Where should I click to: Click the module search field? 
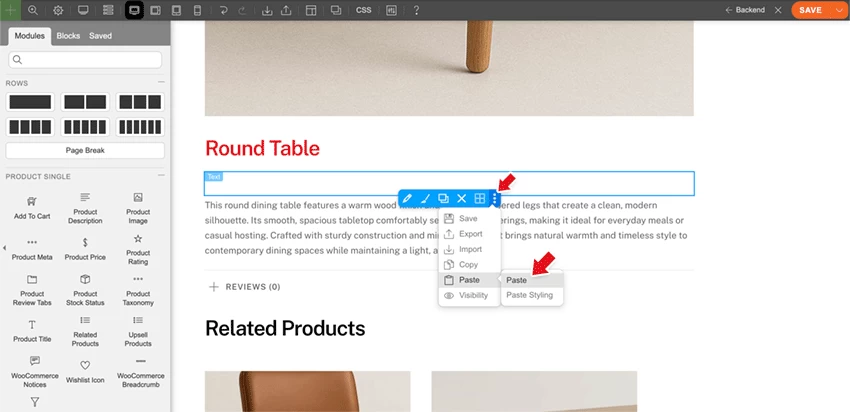pyautogui.click(x=85, y=60)
